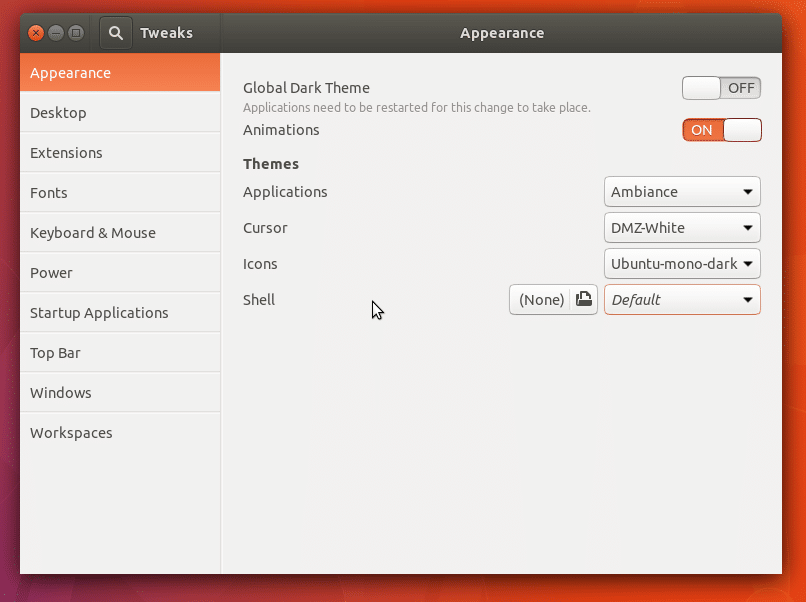Open the Extensions section

(x=120, y=153)
